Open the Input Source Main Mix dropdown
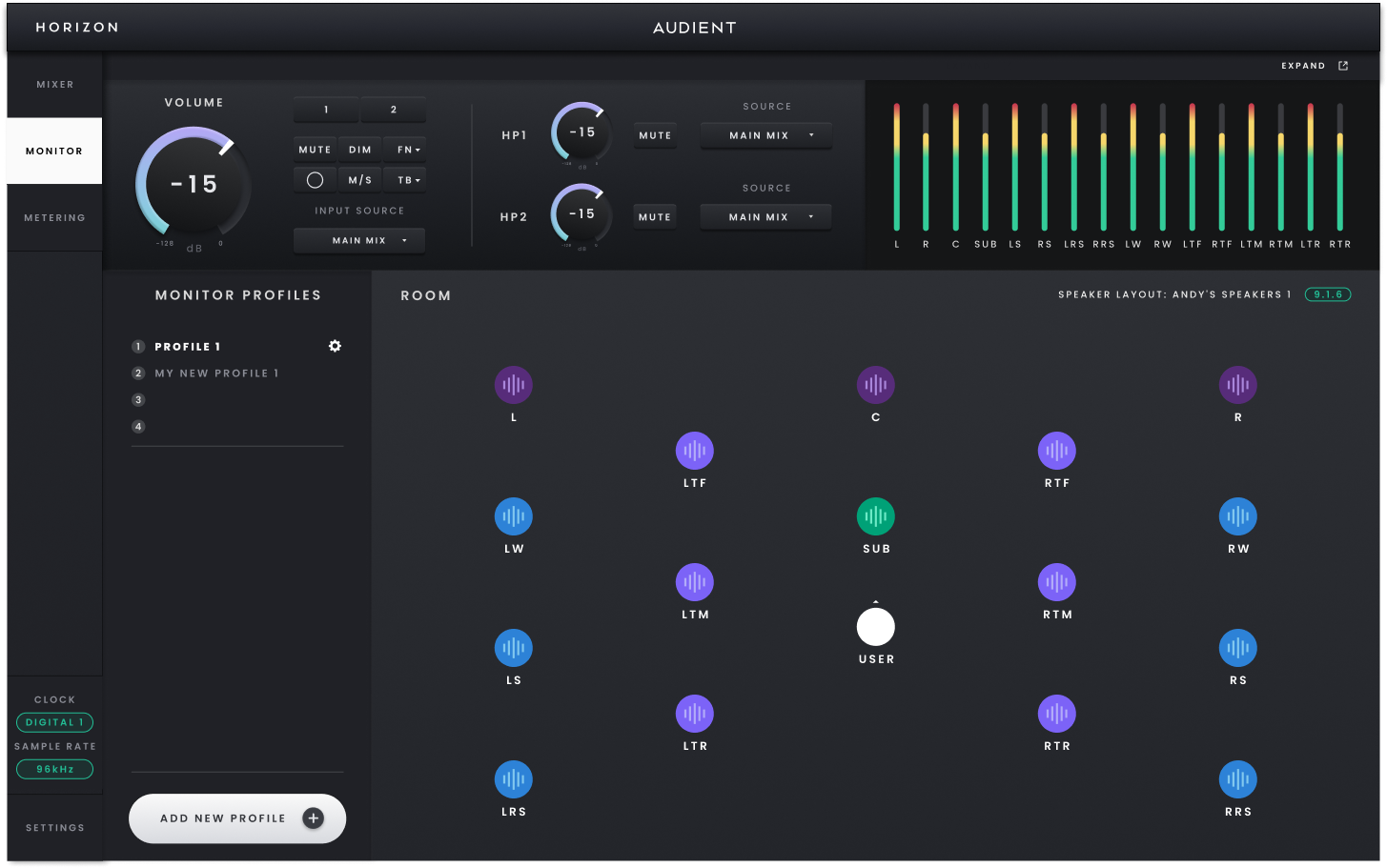The width and height of the screenshot is (1387, 868). pyautogui.click(x=359, y=241)
